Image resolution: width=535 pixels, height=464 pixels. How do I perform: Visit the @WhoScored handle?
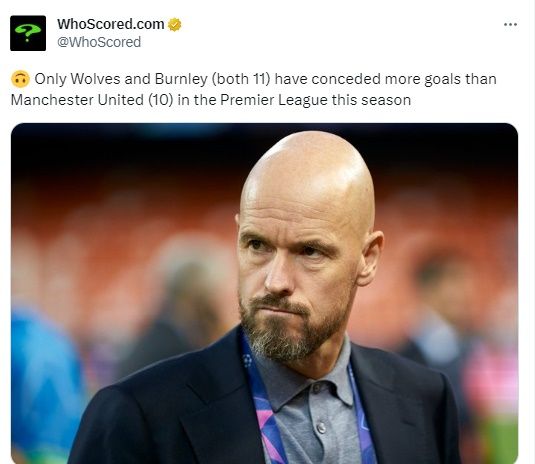coord(99,42)
